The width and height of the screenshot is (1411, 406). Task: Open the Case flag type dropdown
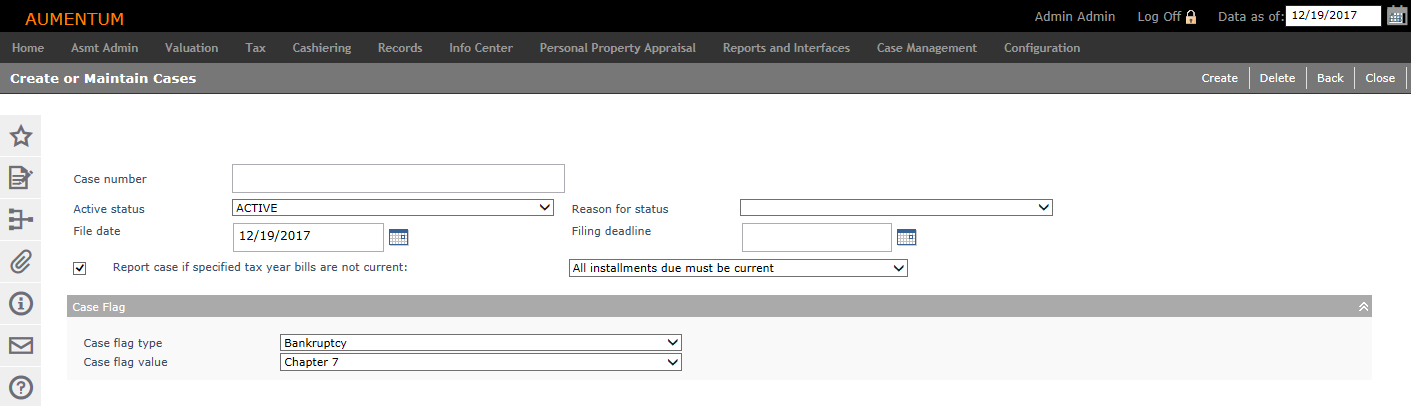(481, 342)
